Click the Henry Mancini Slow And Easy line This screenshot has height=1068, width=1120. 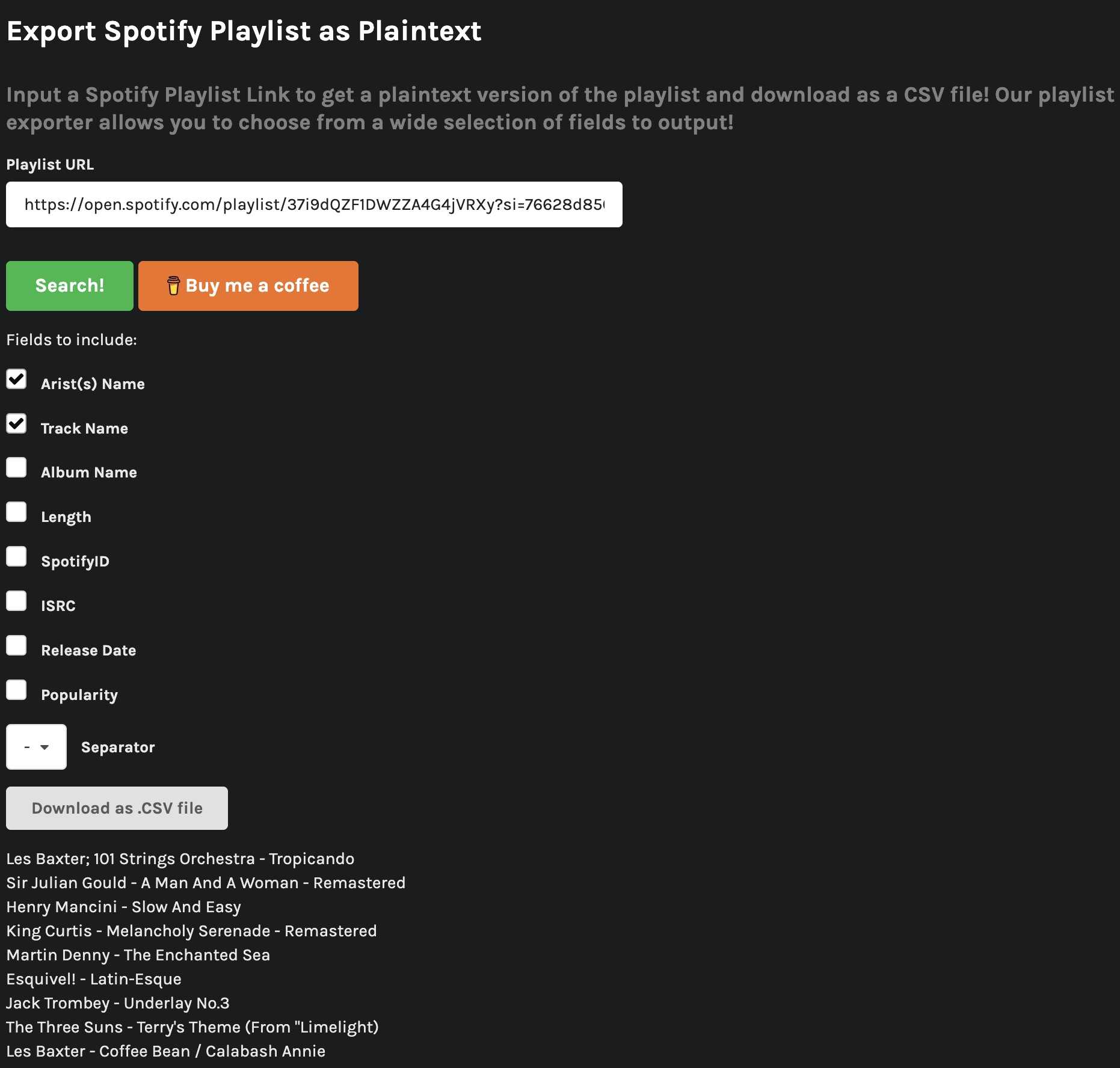point(123,907)
